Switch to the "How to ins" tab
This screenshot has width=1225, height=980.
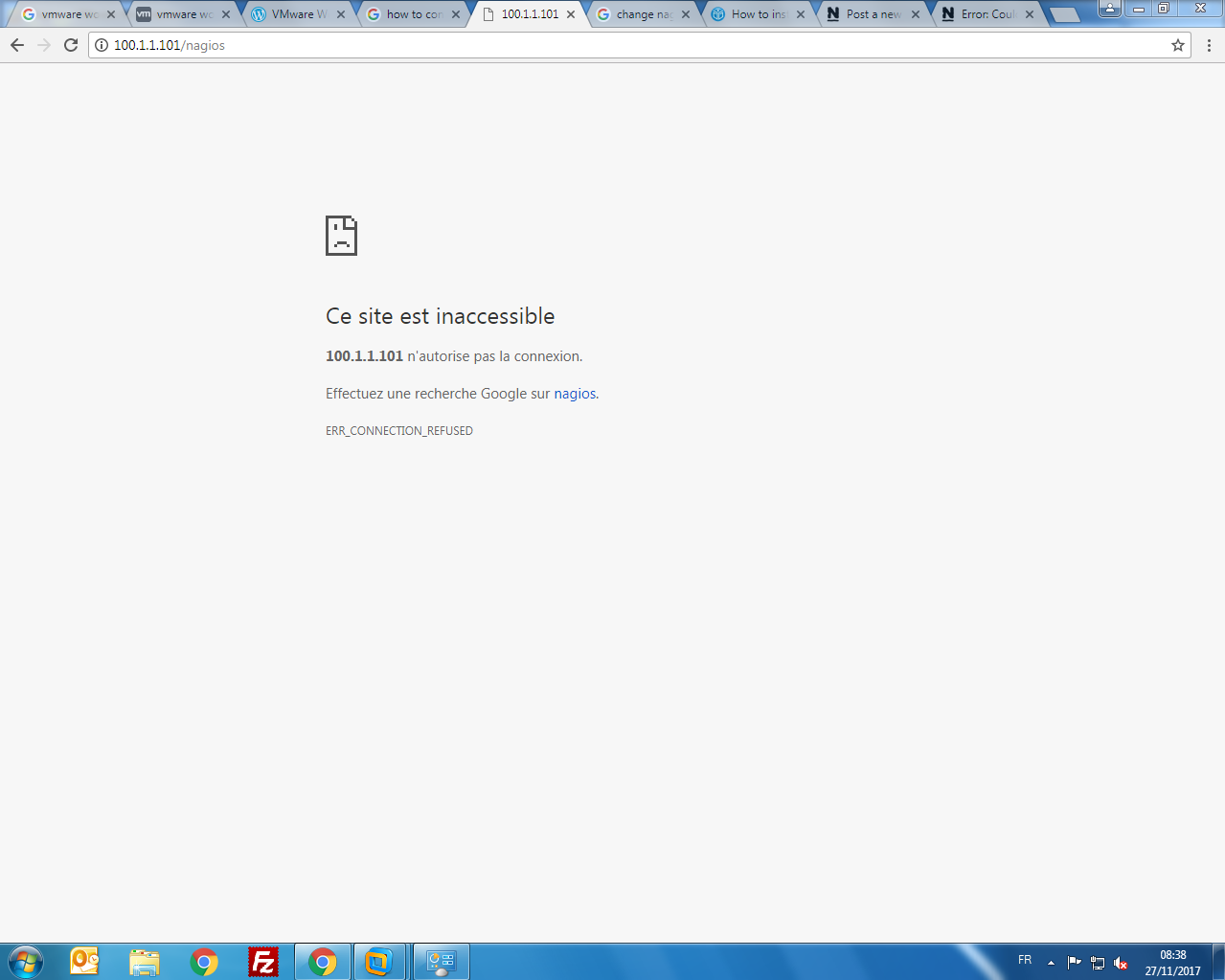(757, 14)
